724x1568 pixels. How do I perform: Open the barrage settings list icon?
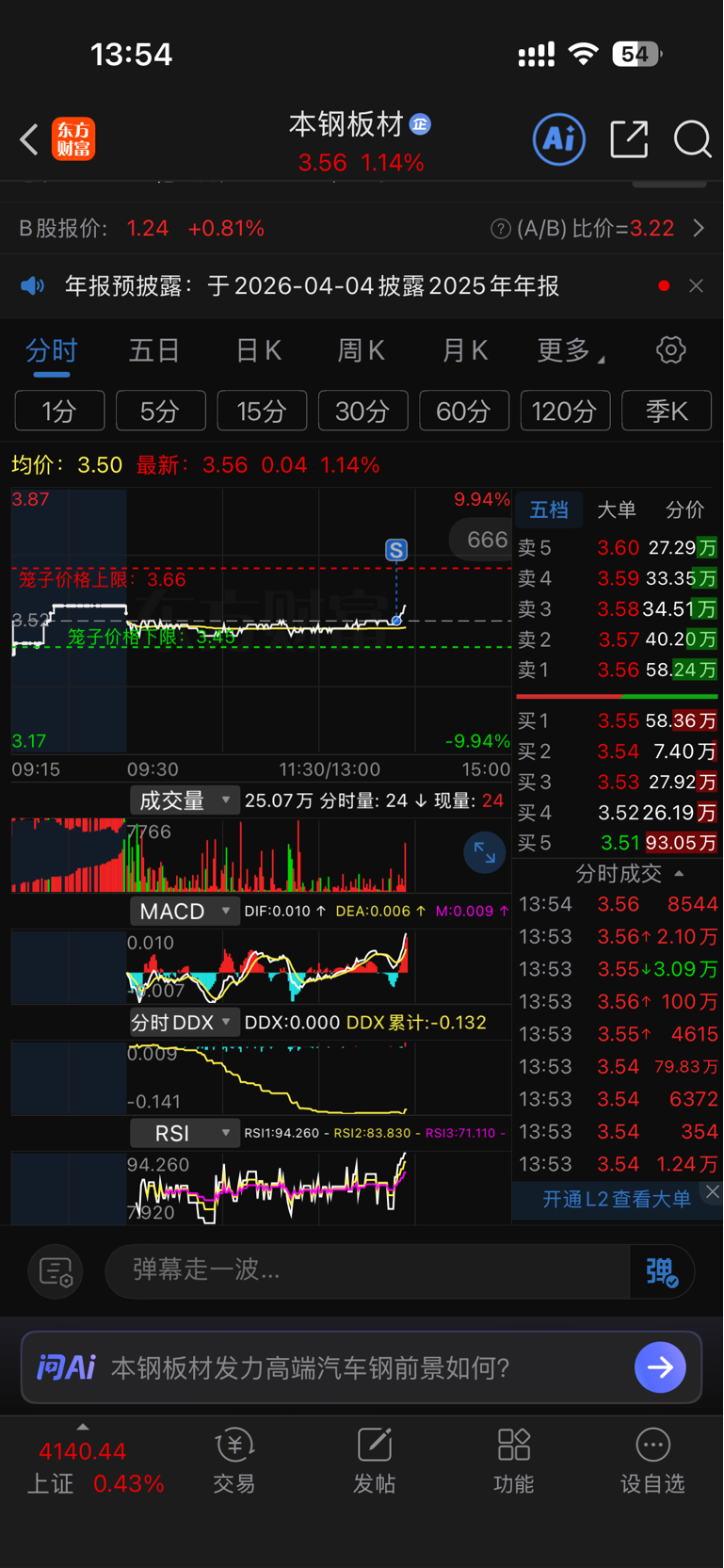pyautogui.click(x=56, y=1271)
